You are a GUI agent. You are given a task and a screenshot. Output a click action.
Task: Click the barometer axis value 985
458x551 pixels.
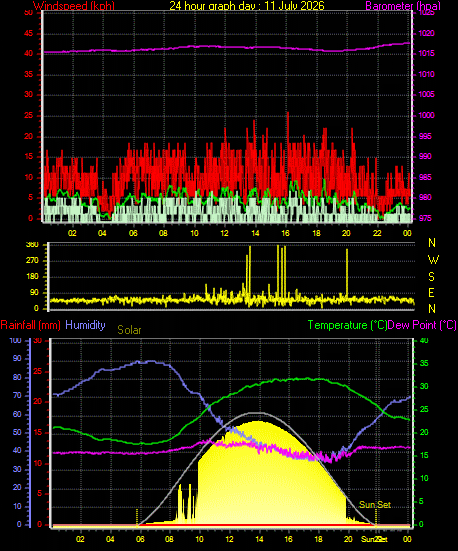(x=425, y=177)
